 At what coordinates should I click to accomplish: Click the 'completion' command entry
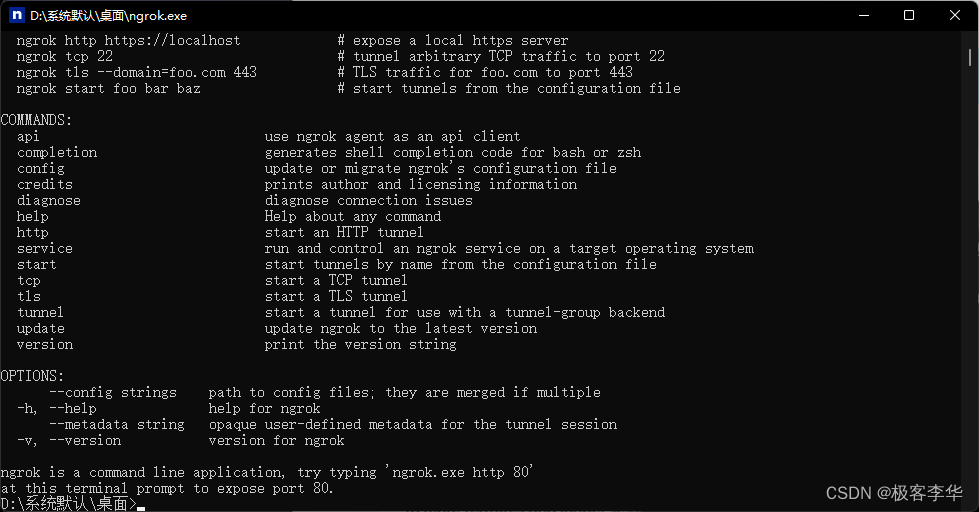(x=57, y=152)
